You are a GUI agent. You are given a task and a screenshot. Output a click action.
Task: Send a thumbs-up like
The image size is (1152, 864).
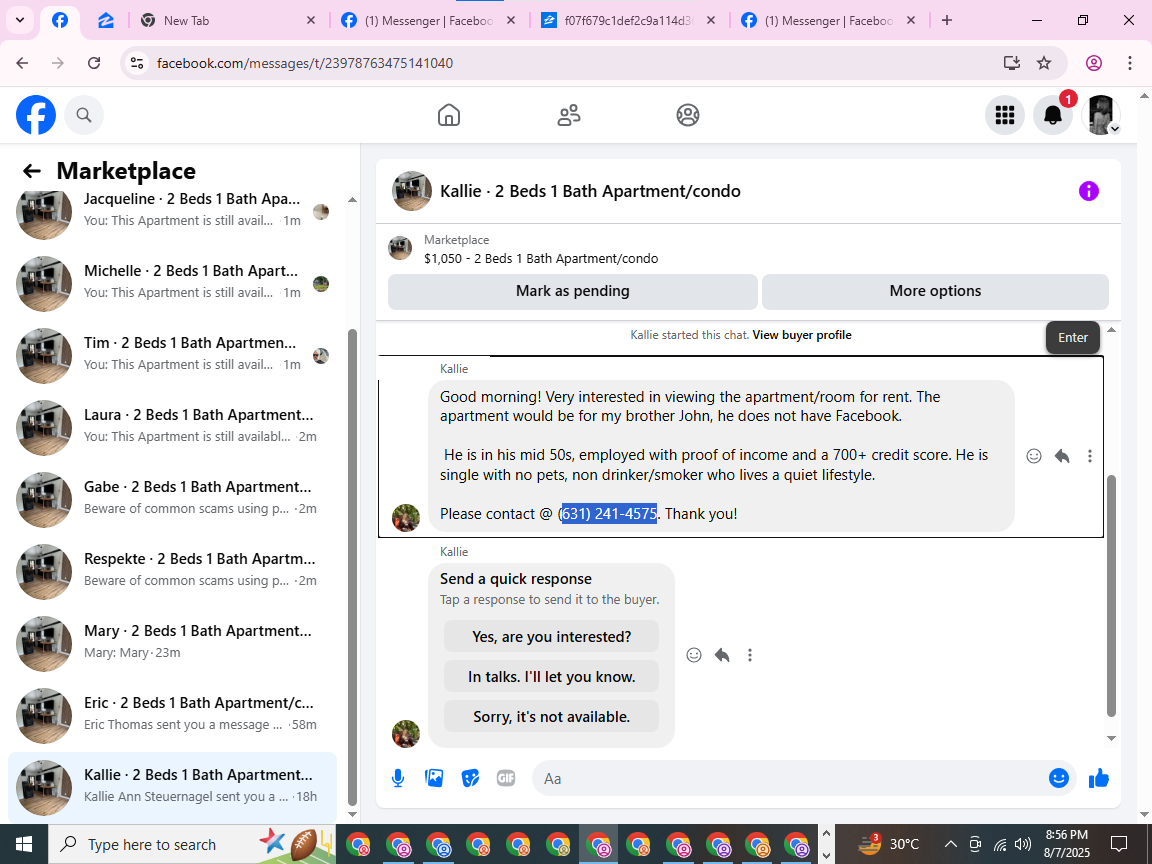1098,778
